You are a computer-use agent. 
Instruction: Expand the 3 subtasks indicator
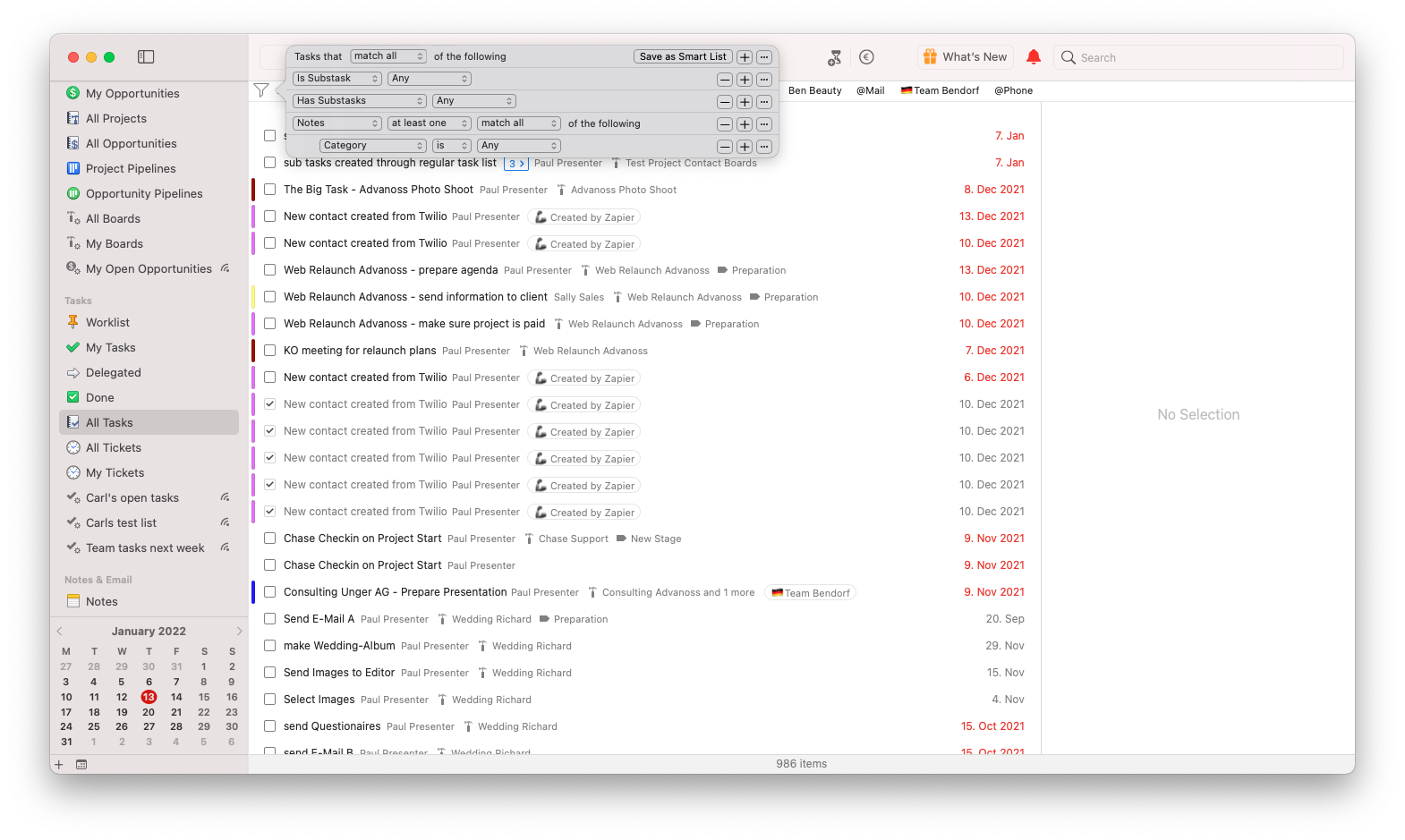click(516, 164)
